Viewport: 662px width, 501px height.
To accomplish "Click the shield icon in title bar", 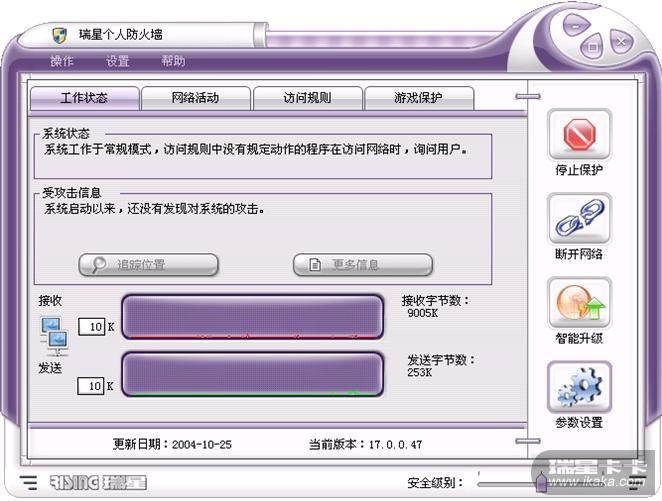I will pyautogui.click(x=60, y=35).
